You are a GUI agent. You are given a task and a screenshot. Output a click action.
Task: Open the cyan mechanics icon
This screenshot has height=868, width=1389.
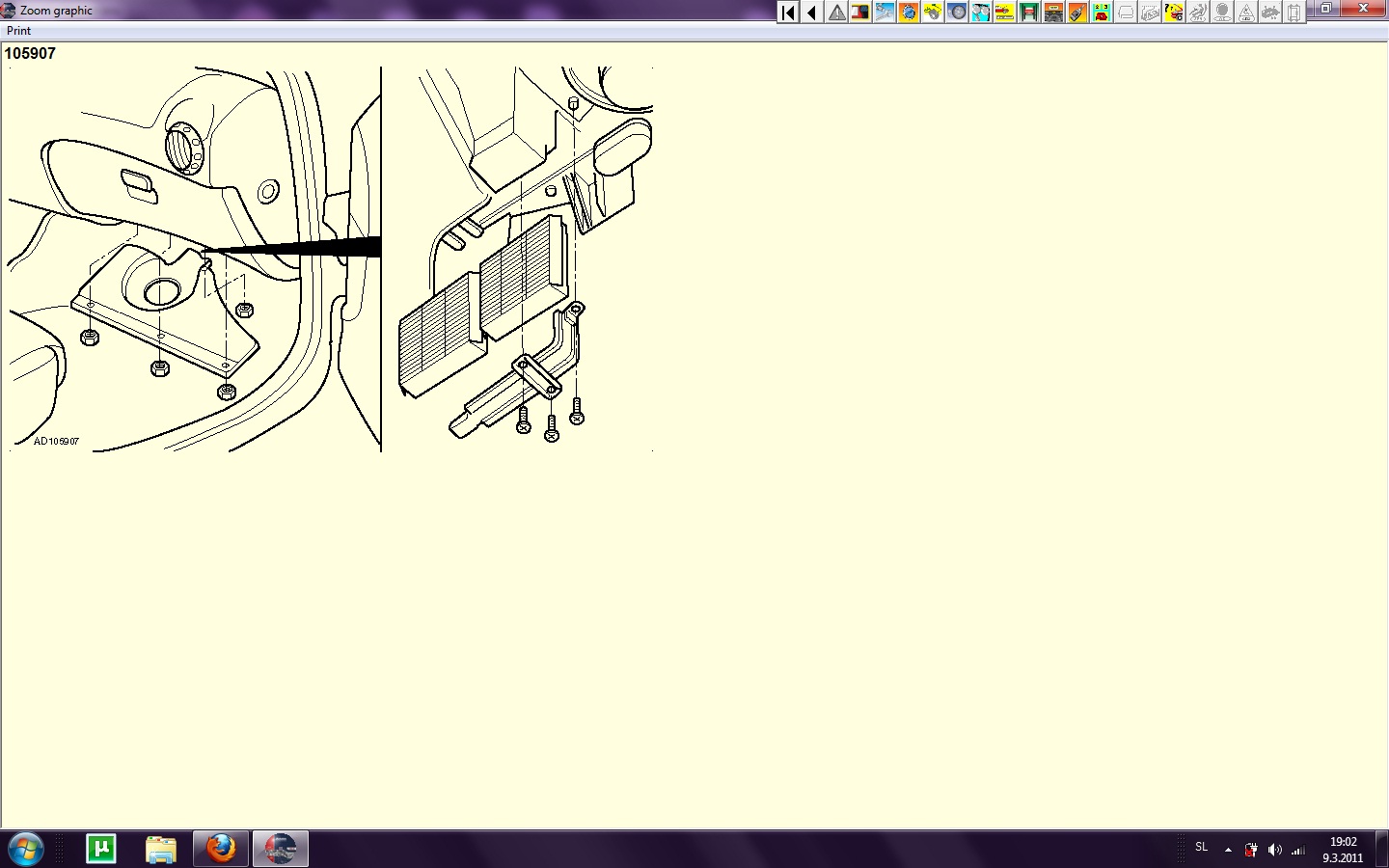coord(981,12)
